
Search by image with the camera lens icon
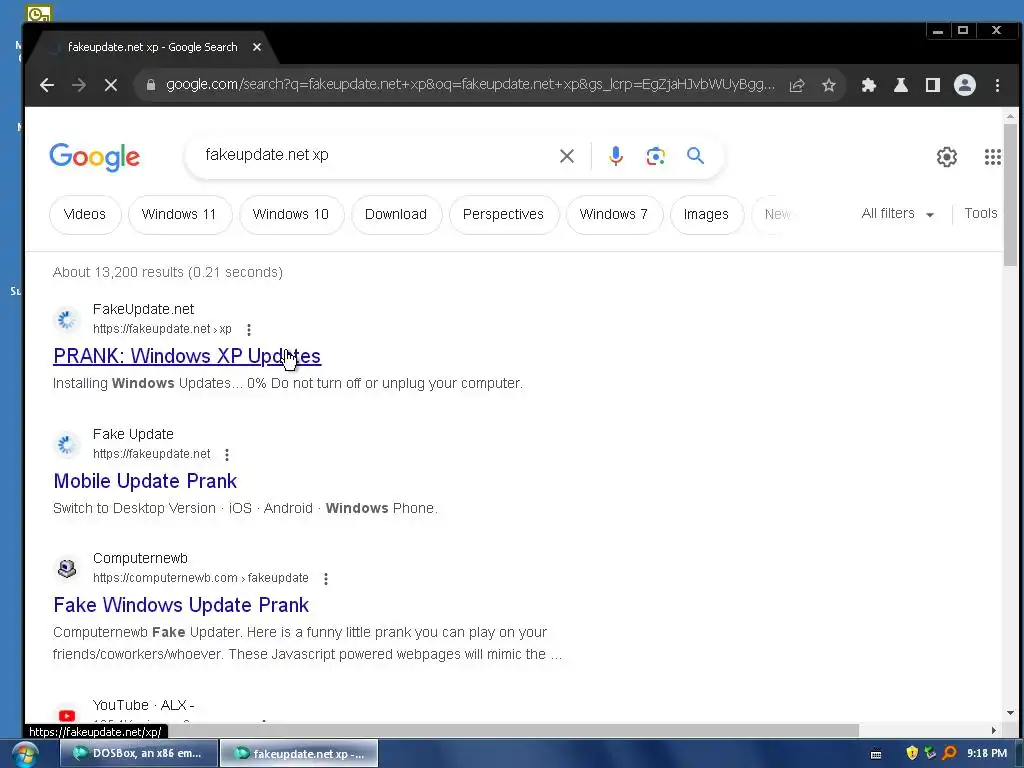pyautogui.click(x=656, y=156)
